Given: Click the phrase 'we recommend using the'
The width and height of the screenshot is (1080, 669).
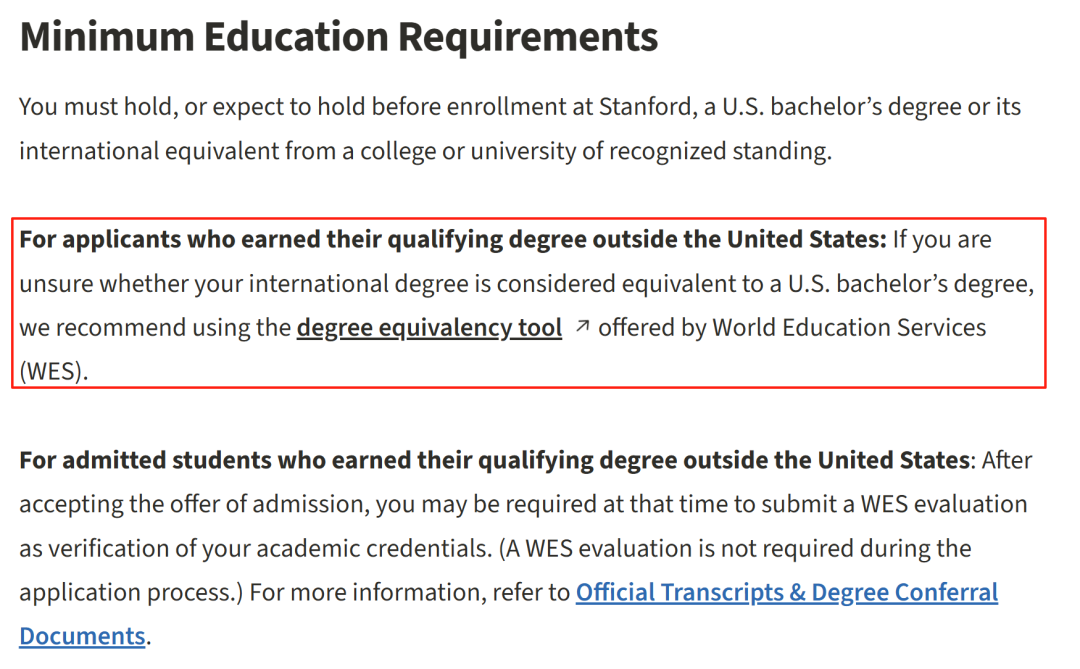Looking at the screenshot, I should point(155,328).
